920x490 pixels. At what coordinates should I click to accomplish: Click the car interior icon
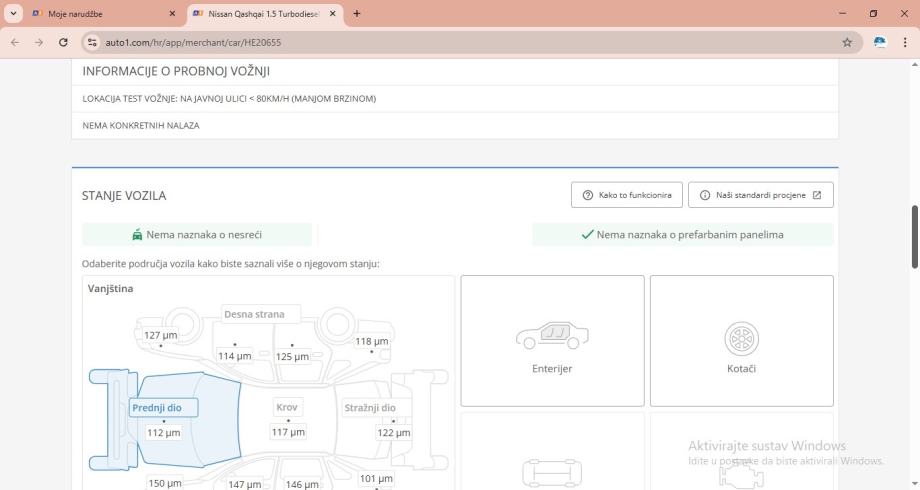click(x=552, y=335)
